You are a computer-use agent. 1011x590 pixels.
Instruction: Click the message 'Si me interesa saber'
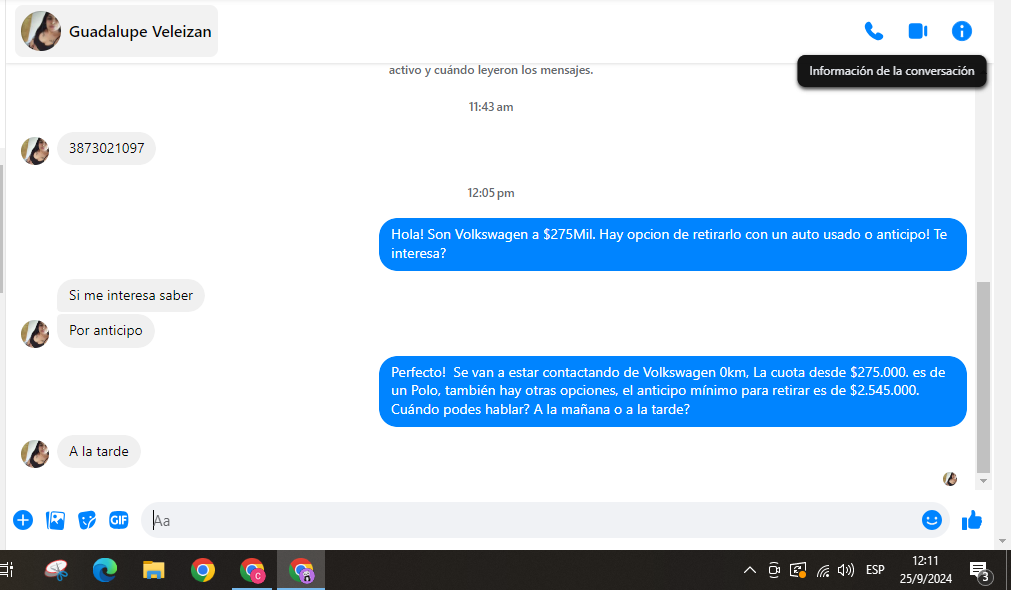pos(131,295)
